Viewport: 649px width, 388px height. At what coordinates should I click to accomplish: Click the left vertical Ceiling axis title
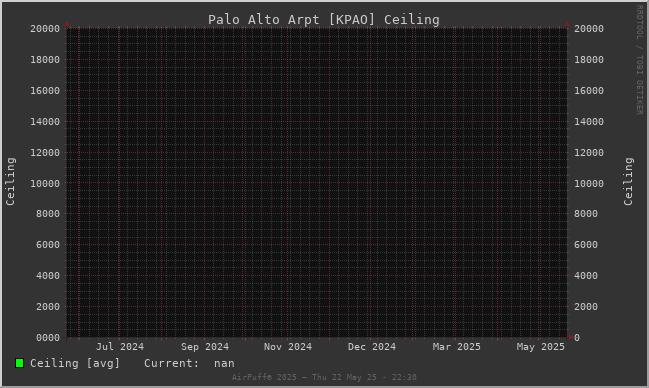(x=10, y=181)
